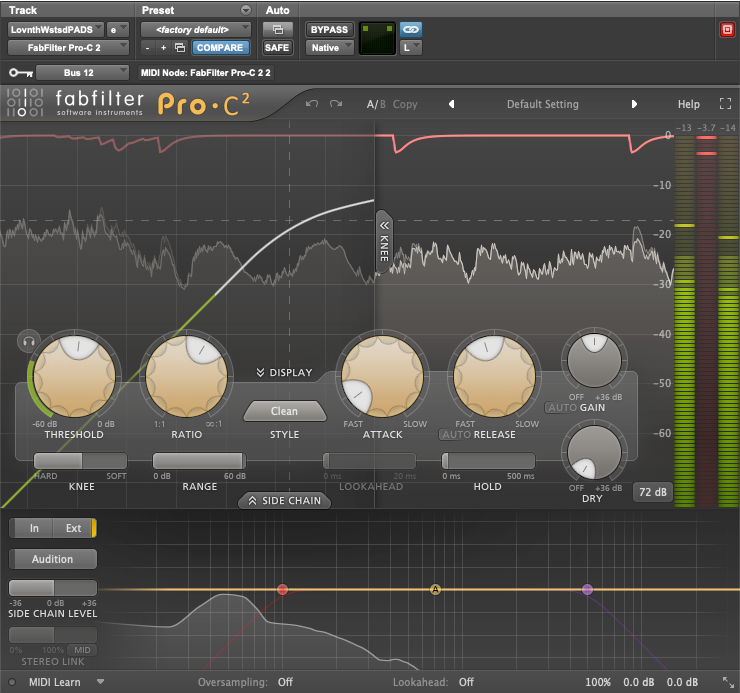The image size is (740, 693).
Task: Click the RELEASE knob
Action: [494, 376]
